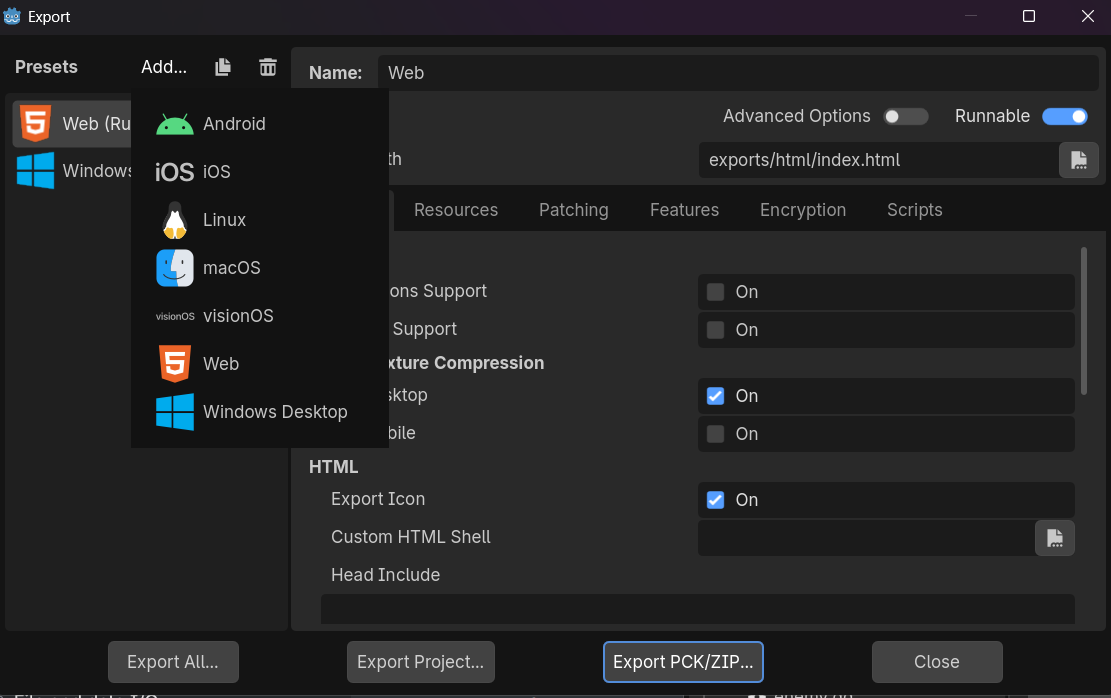Click the Custom HTML Shell path field
1111x698 pixels.
[867, 538]
